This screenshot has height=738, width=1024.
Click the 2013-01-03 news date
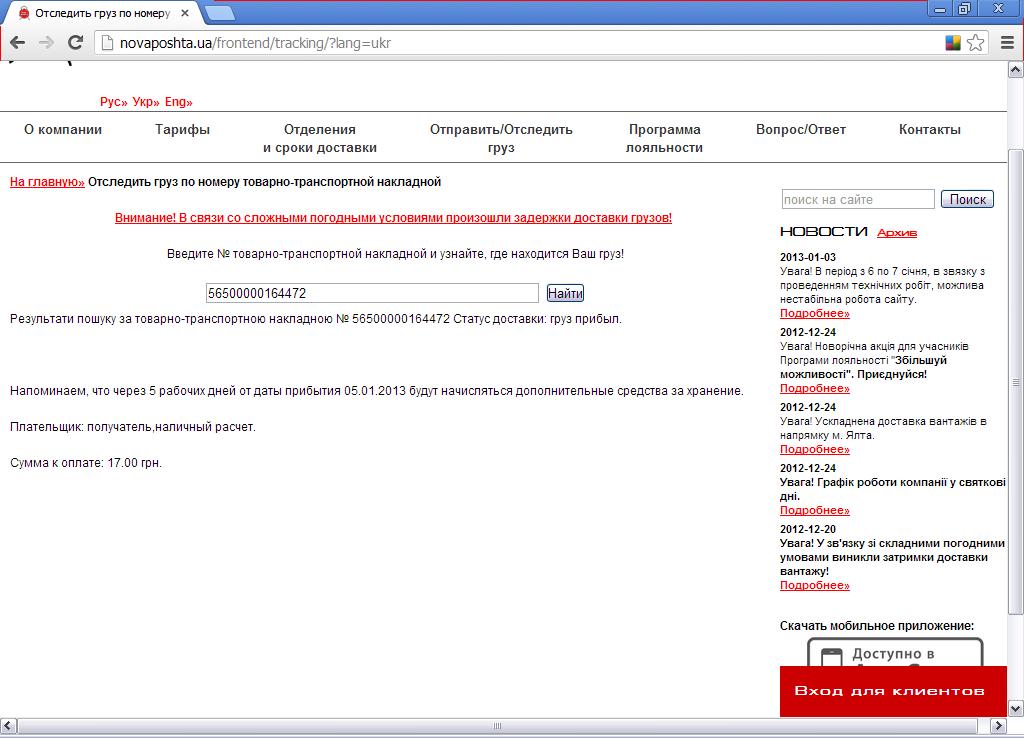tap(808, 257)
